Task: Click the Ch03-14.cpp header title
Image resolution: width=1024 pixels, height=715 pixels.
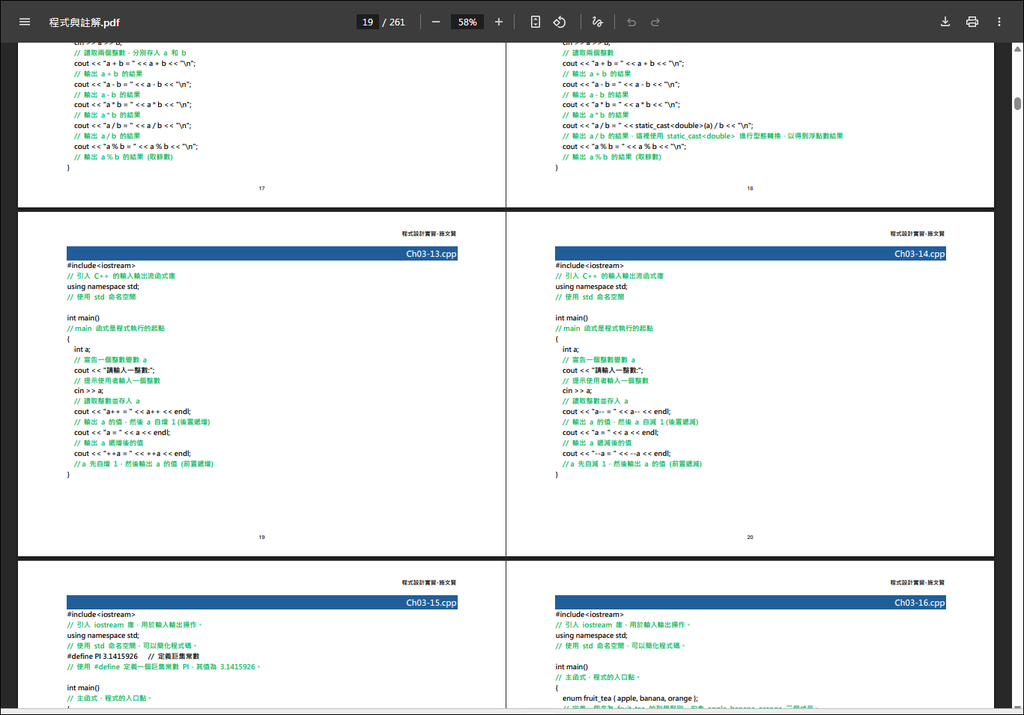Action: pyautogui.click(x=920, y=253)
